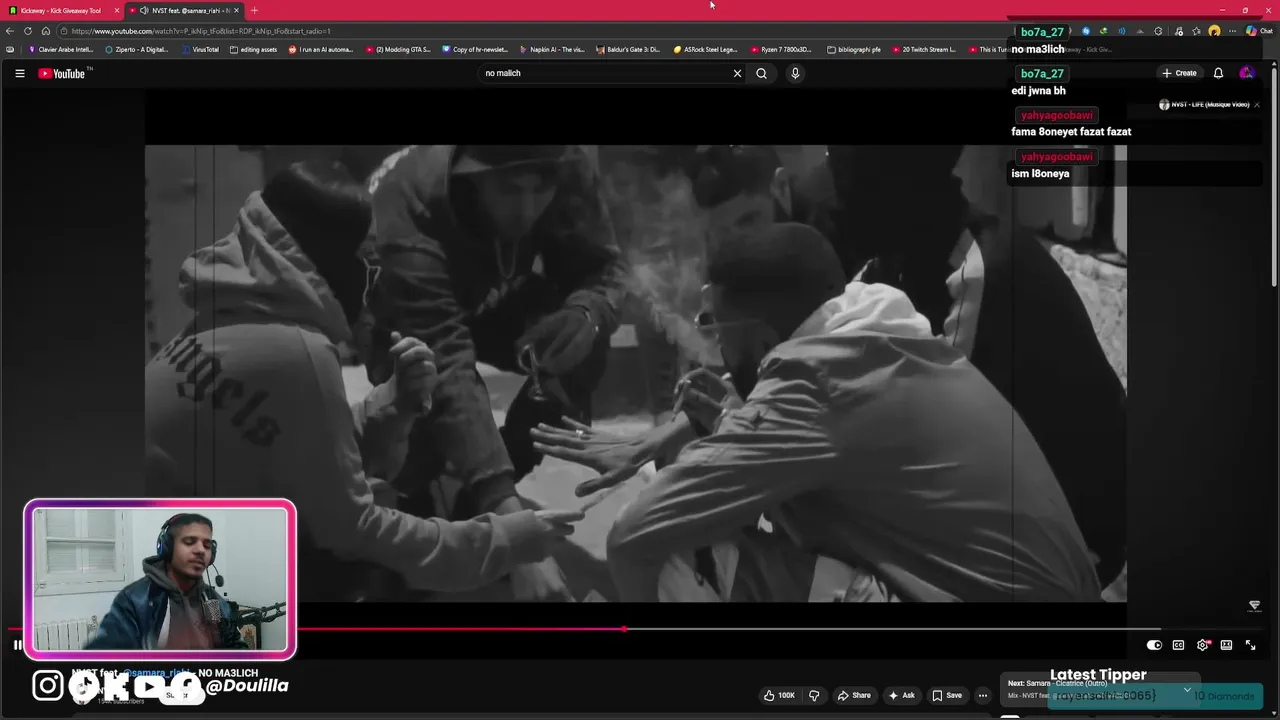The height and width of the screenshot is (720, 1280).
Task: Bookmark page with star icon
Action: pyautogui.click(x=1196, y=31)
